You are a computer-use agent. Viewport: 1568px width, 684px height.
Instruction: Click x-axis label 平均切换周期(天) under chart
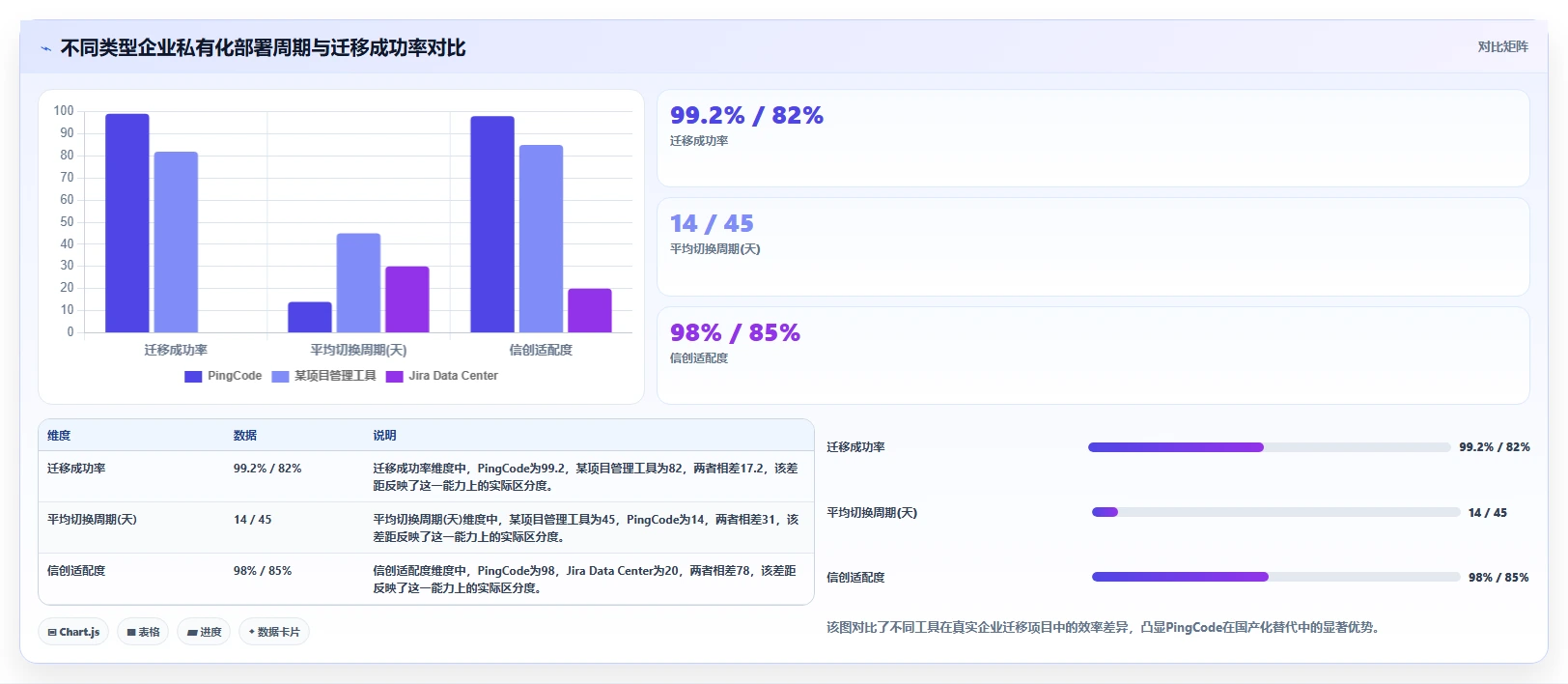(x=358, y=350)
